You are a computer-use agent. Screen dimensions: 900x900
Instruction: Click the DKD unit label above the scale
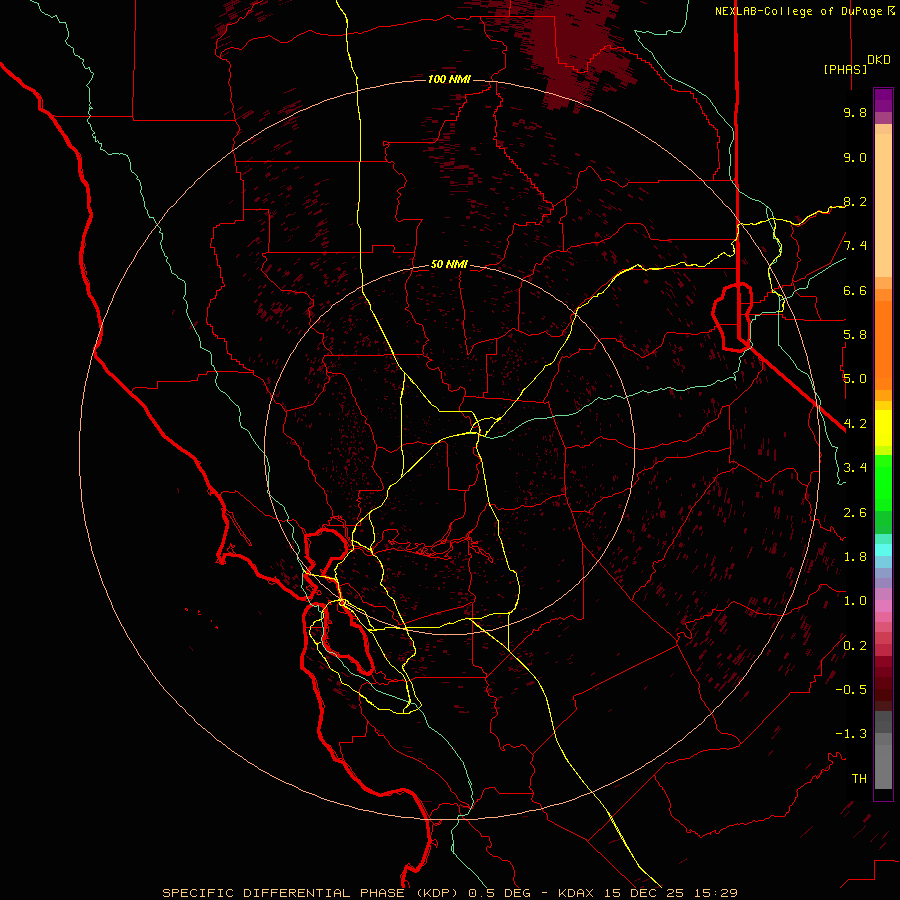(878, 60)
